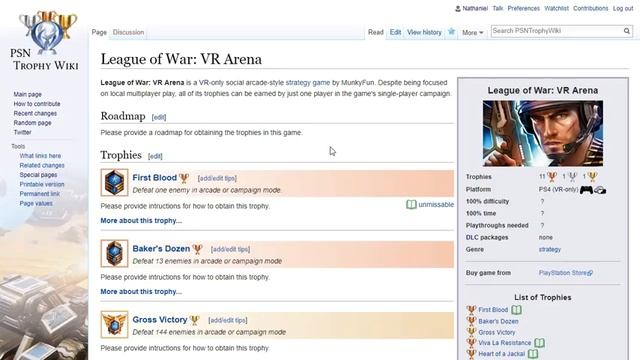
Task: Open the Edit tab
Action: (x=395, y=32)
